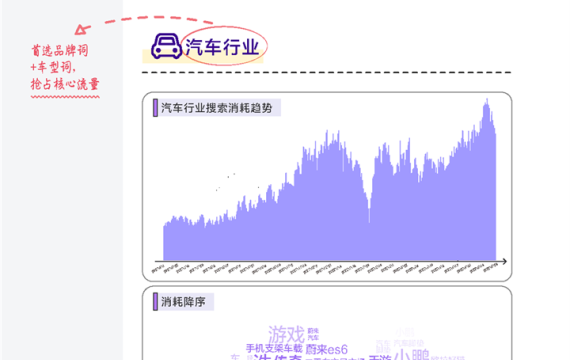The width and height of the screenshot is (570, 360).
Task: Click the red note line +车型词
Action: [x=53, y=67]
